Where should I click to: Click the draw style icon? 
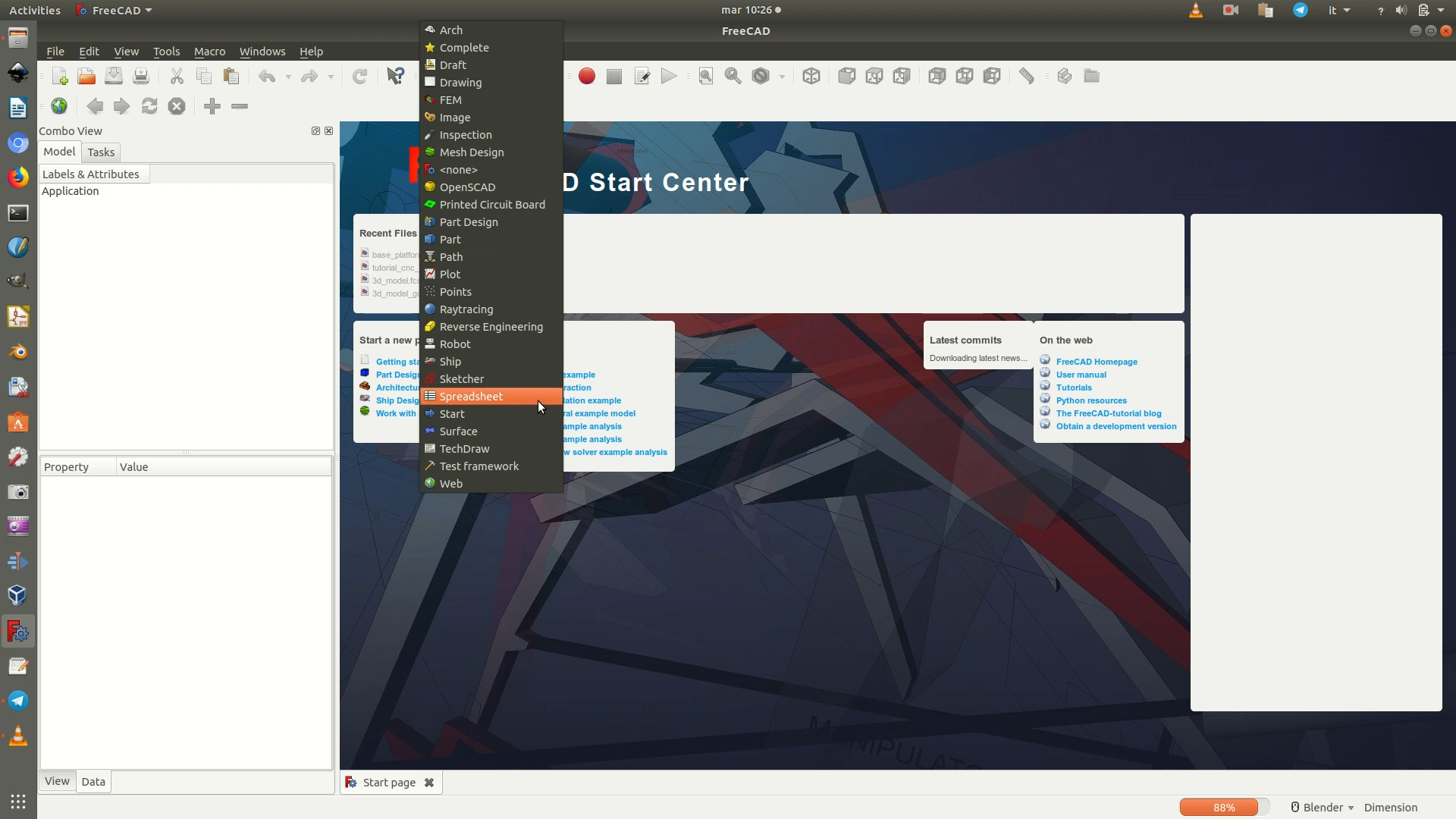[761, 76]
